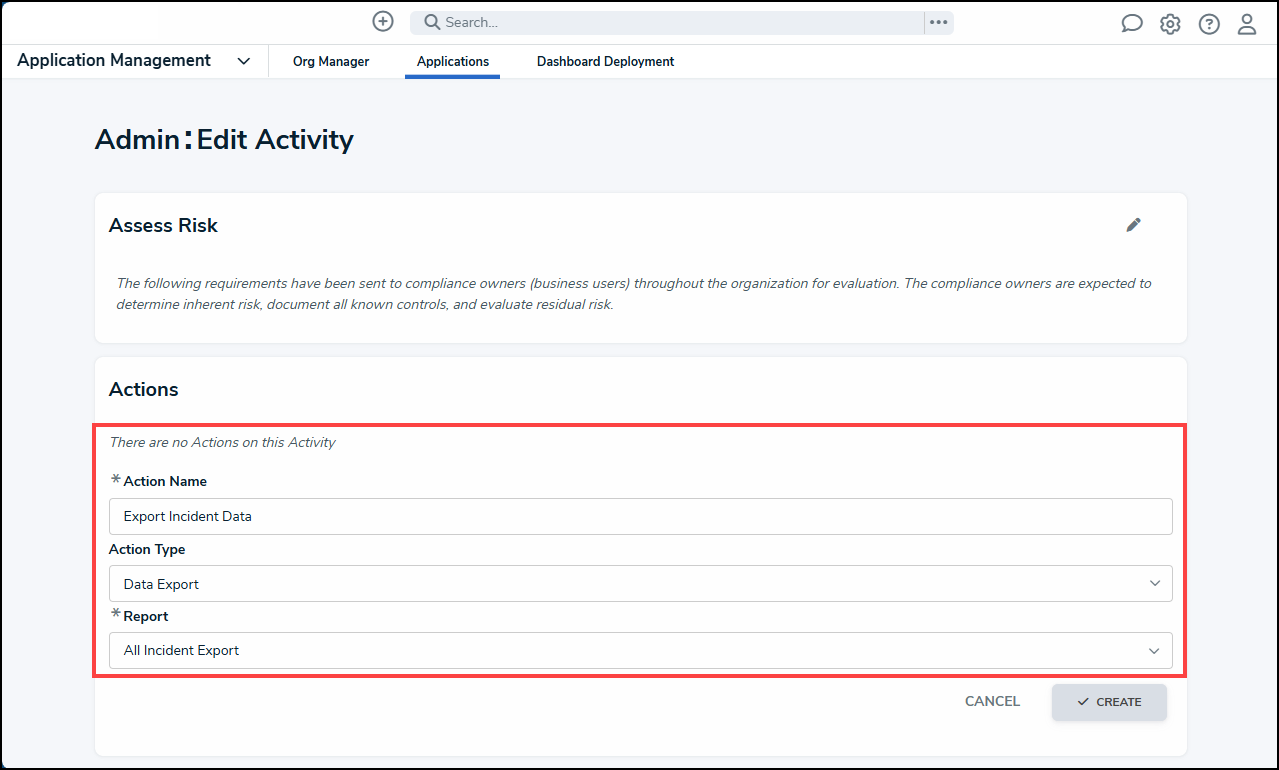Focus the Action Name input field
The image size is (1279, 770).
tap(640, 517)
